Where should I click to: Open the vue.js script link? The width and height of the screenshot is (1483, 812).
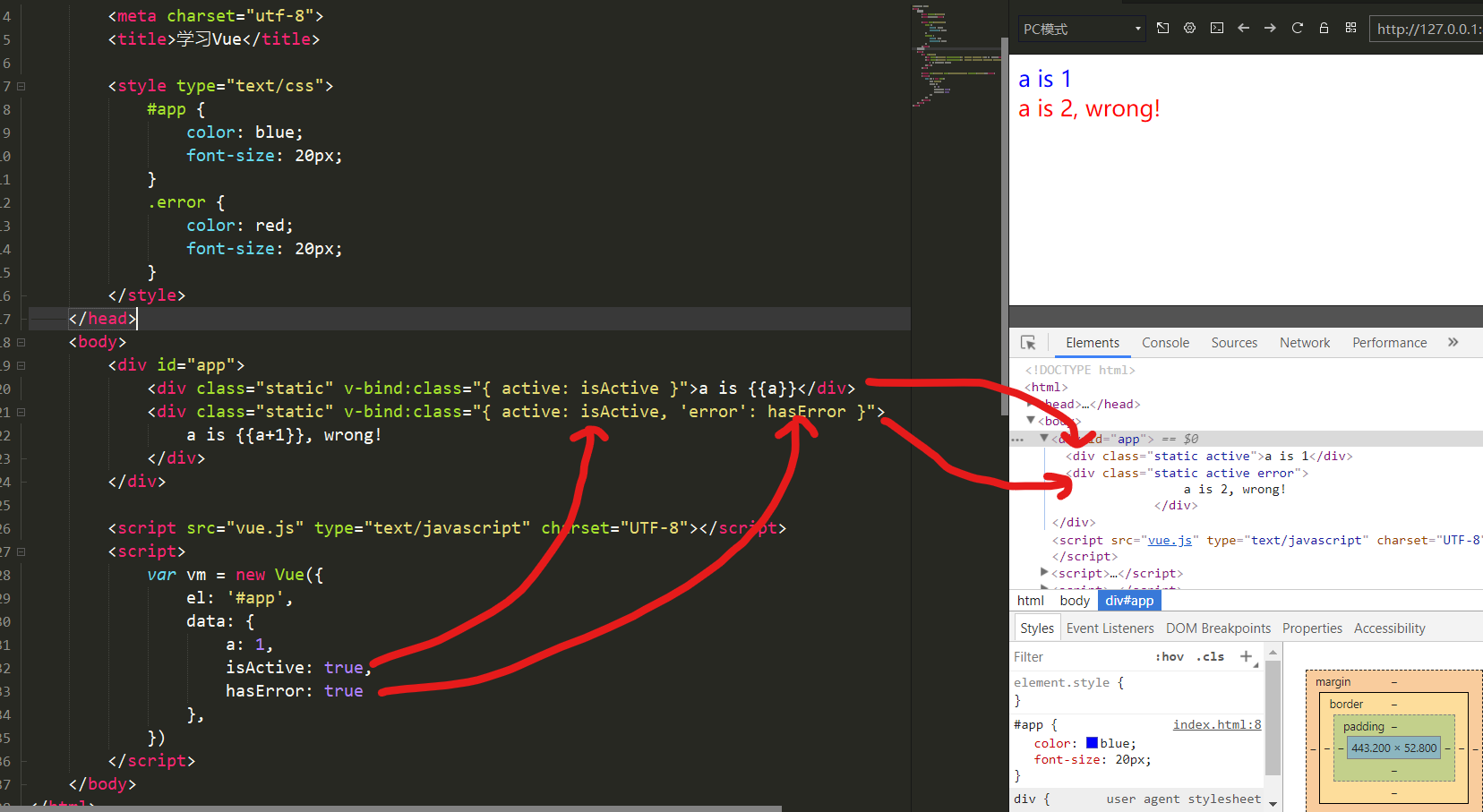click(x=1170, y=541)
